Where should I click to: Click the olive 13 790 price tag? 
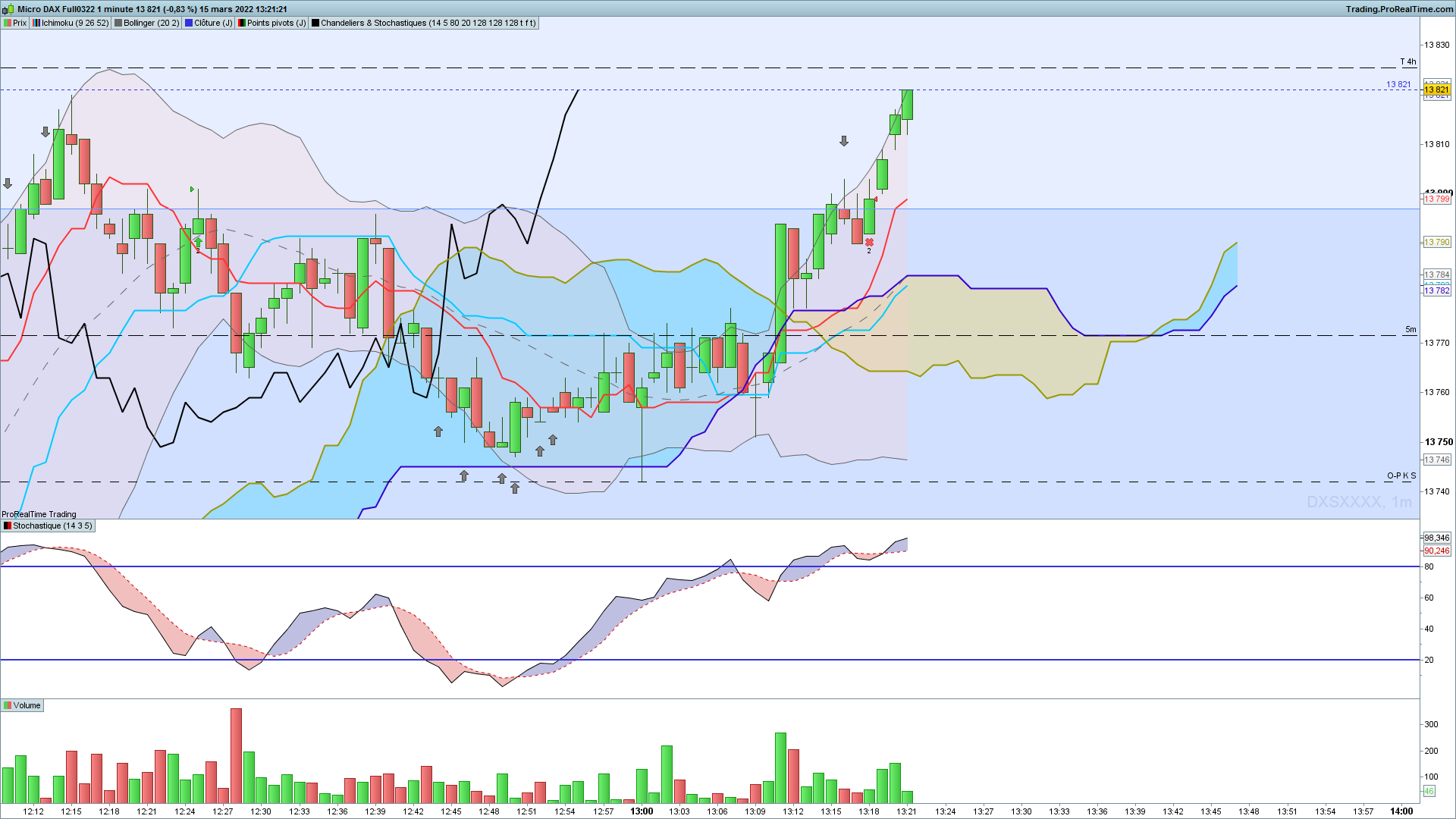(x=1436, y=242)
